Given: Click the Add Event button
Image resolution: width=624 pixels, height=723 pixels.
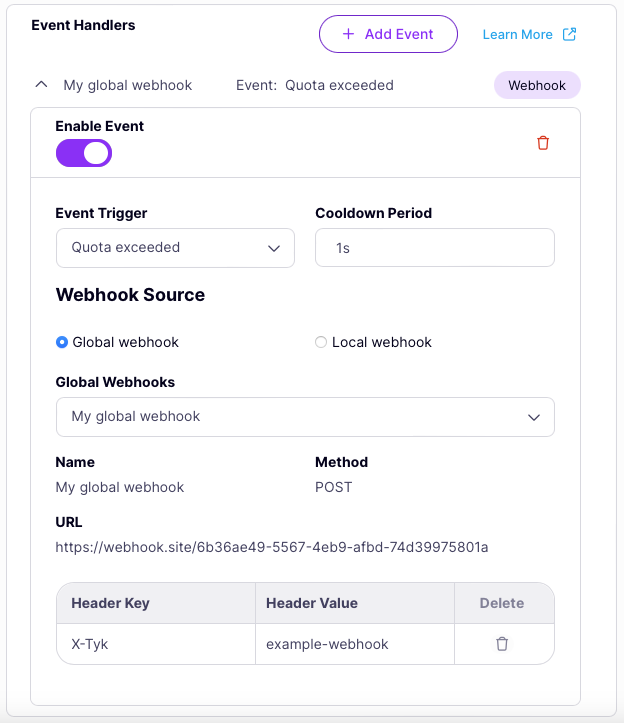Looking at the screenshot, I should click(x=388, y=34).
